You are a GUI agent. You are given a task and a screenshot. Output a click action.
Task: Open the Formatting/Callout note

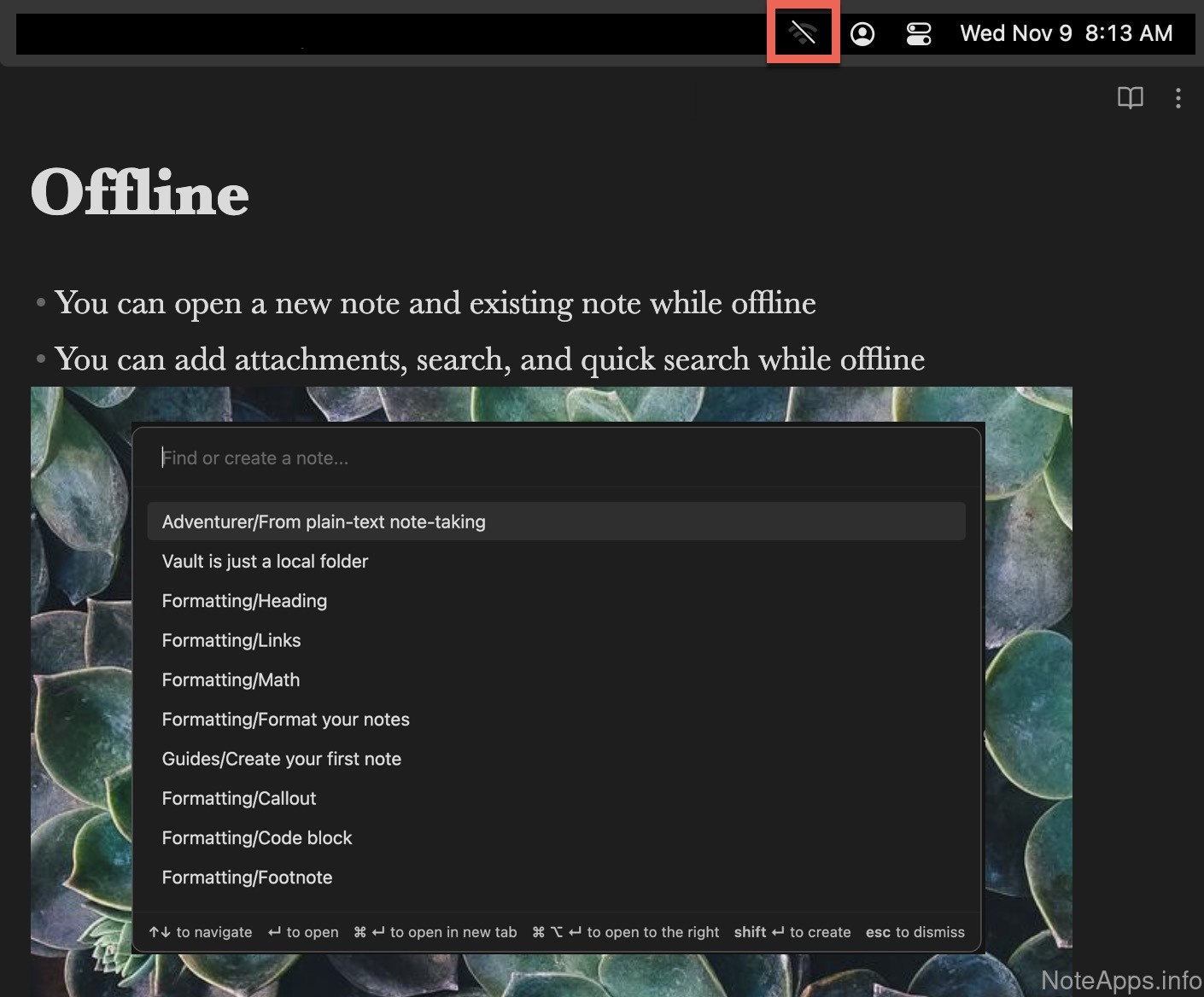click(239, 799)
